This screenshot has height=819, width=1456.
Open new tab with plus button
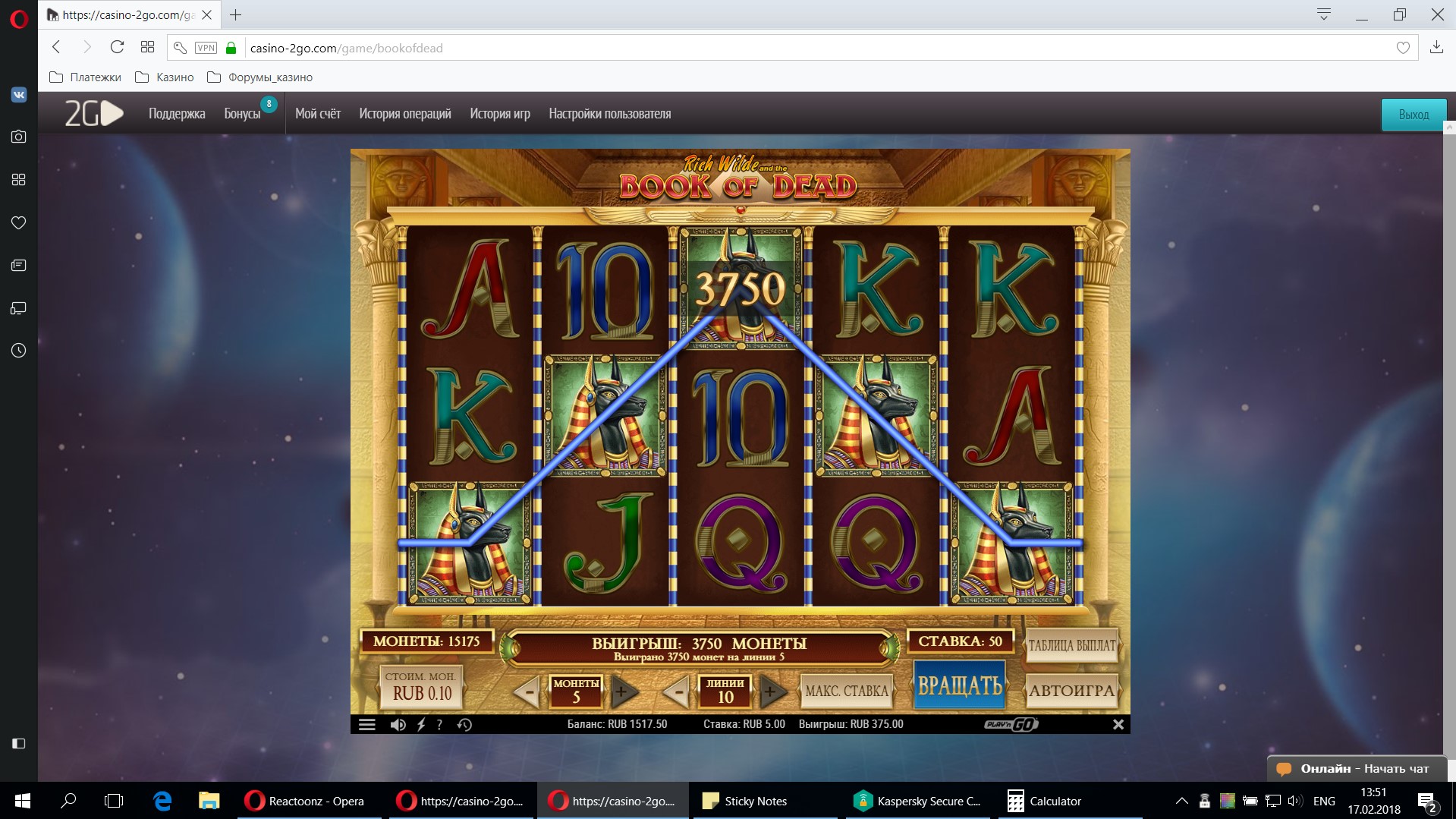click(236, 14)
